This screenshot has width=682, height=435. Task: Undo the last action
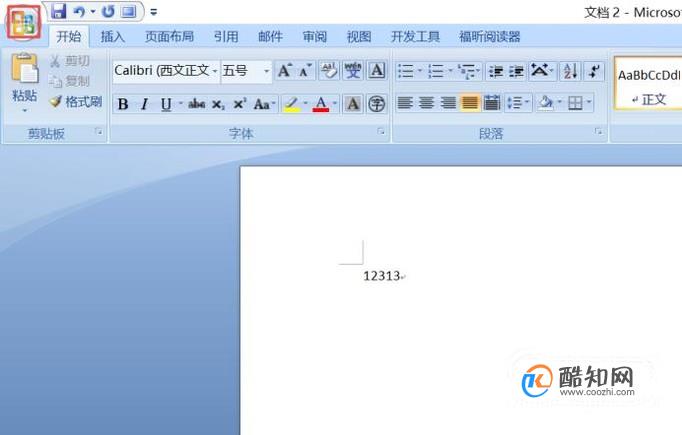click(79, 12)
